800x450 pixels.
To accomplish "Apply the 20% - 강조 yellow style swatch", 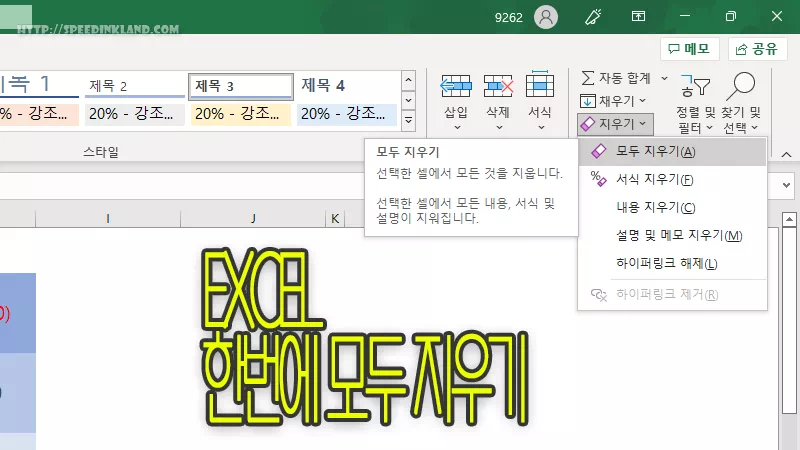I will pyautogui.click(x=240, y=115).
